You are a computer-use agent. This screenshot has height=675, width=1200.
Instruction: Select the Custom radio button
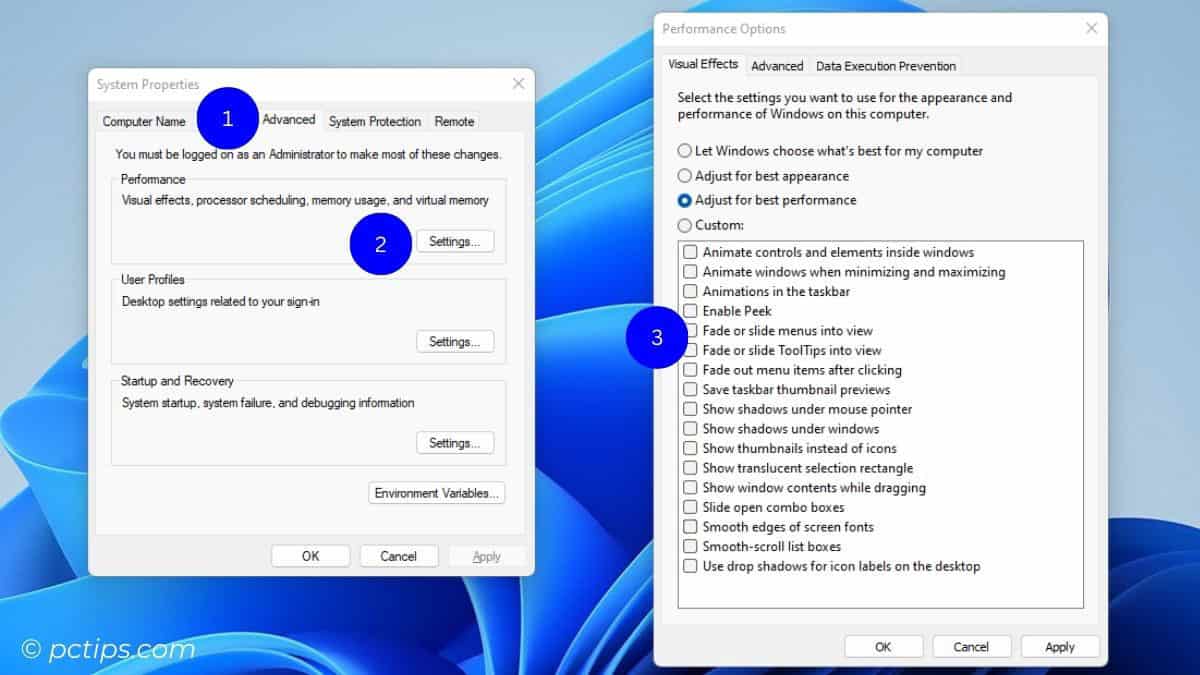point(686,225)
